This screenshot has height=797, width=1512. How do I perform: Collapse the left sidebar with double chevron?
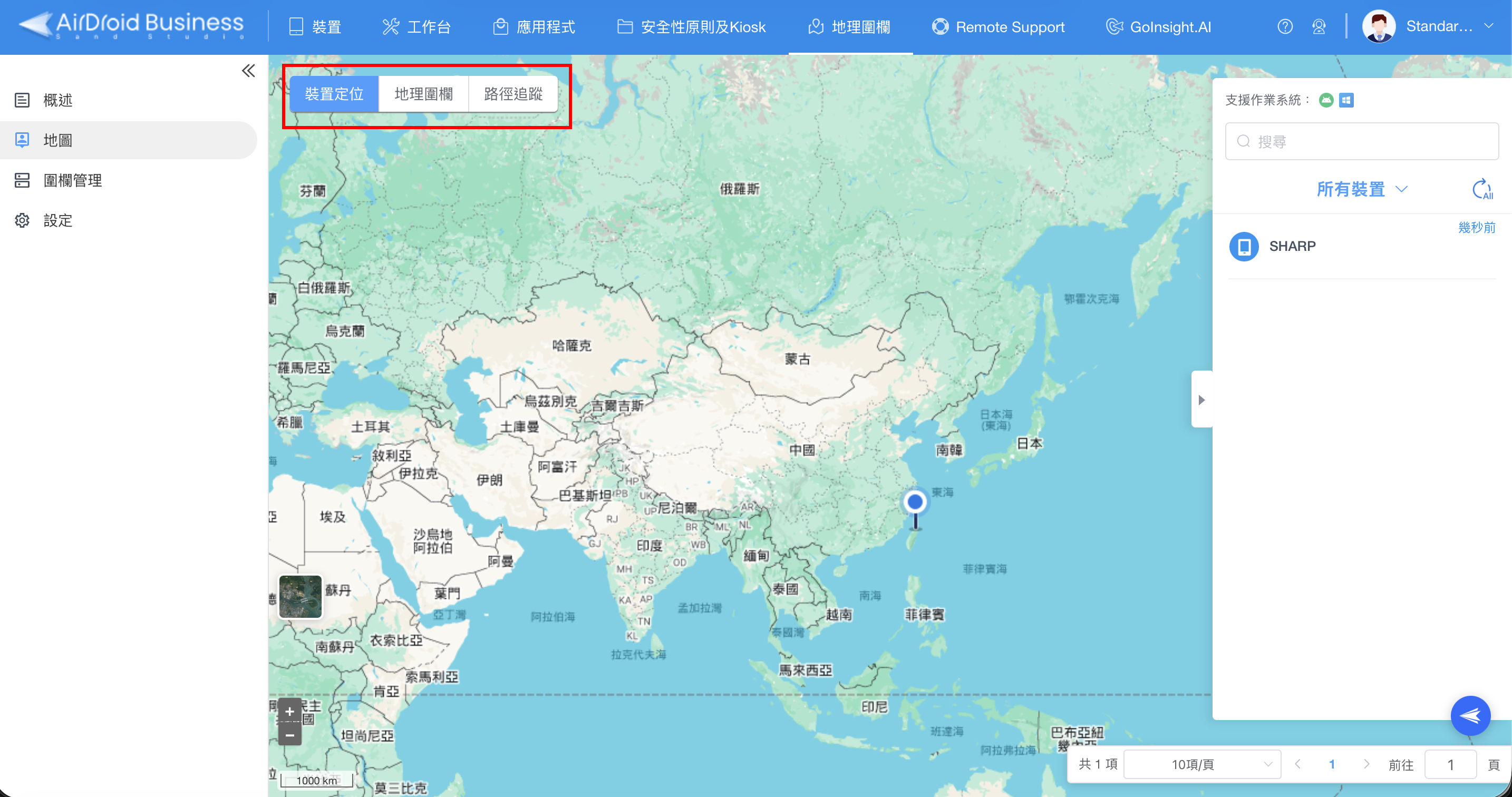pyautogui.click(x=248, y=71)
